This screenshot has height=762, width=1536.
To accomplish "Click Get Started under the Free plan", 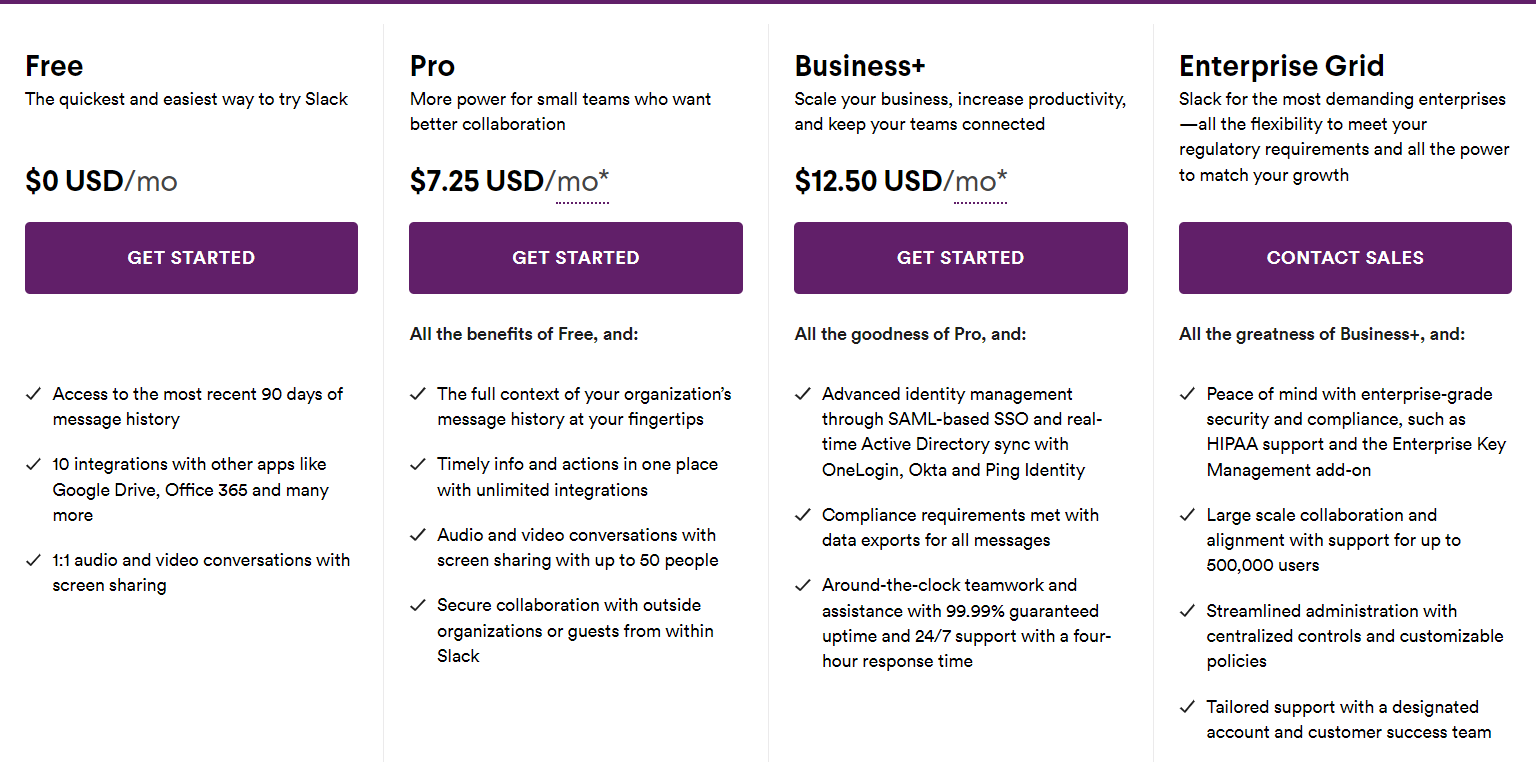I will pos(191,258).
